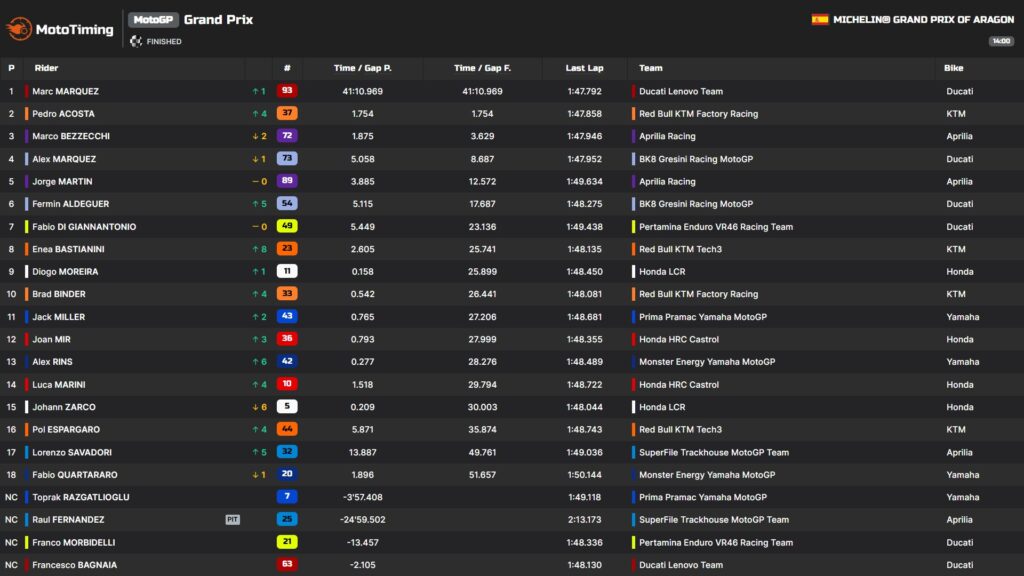This screenshot has height=576, width=1024.
Task: Click number badge 5 of Johann Zarco
Action: (287, 406)
